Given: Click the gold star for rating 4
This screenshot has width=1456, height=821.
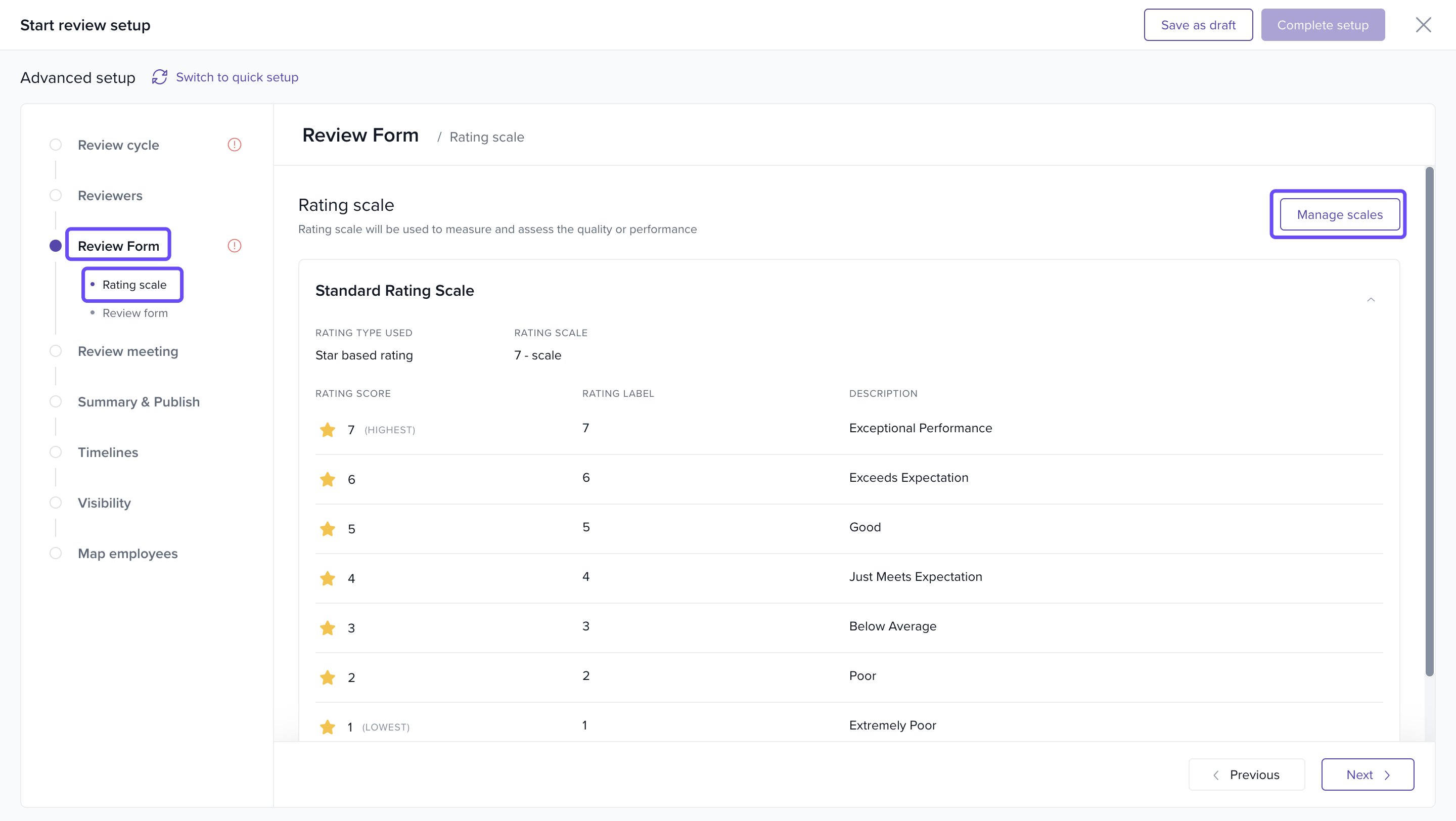Looking at the screenshot, I should [327, 579].
